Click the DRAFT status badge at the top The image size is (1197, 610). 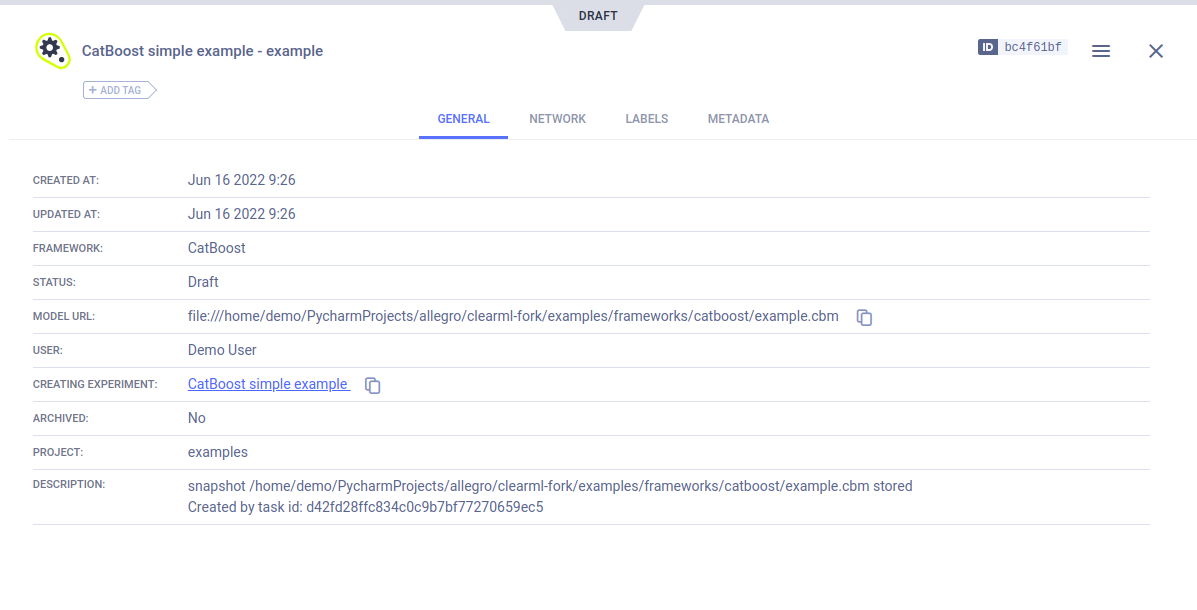pos(598,16)
